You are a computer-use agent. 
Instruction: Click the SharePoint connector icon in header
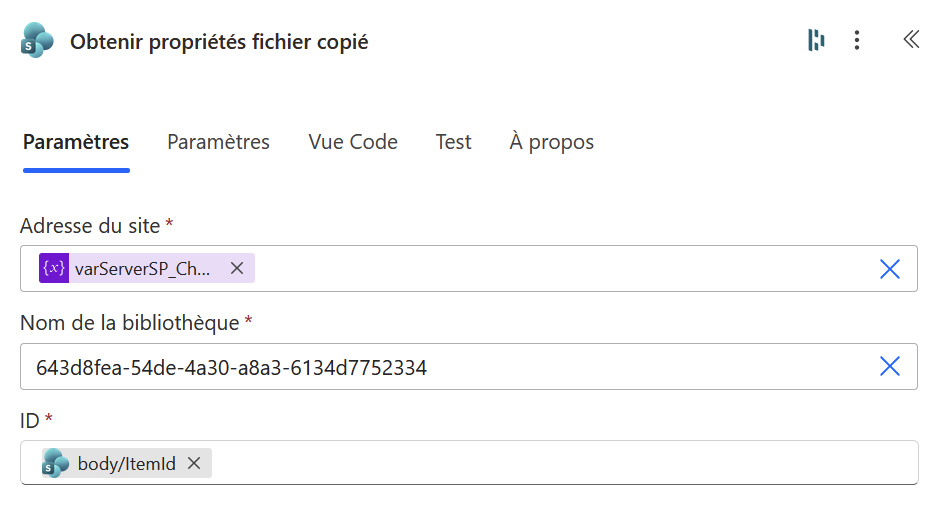(37, 41)
